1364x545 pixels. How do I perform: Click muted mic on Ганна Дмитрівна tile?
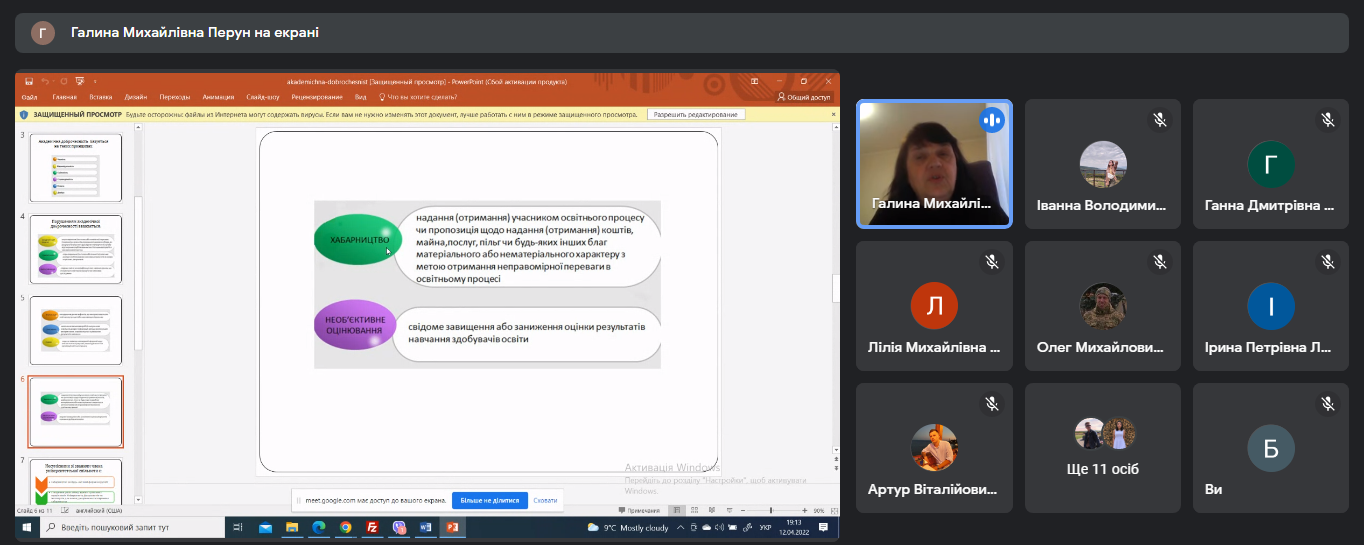coord(1328,120)
